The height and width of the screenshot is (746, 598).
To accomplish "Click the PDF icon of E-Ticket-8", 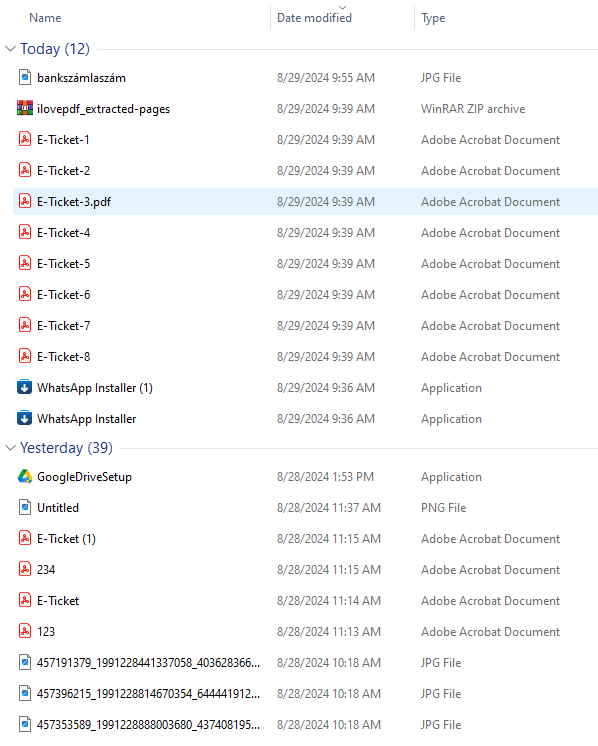I will tap(25, 356).
